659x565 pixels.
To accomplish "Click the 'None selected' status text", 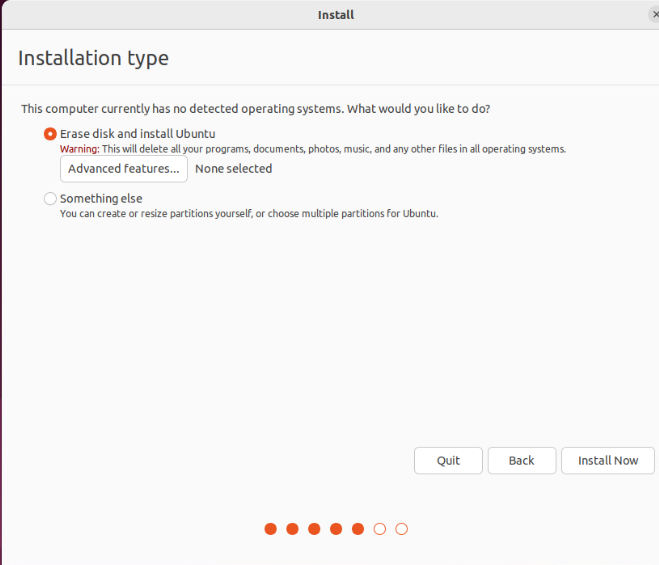I will (x=234, y=169).
